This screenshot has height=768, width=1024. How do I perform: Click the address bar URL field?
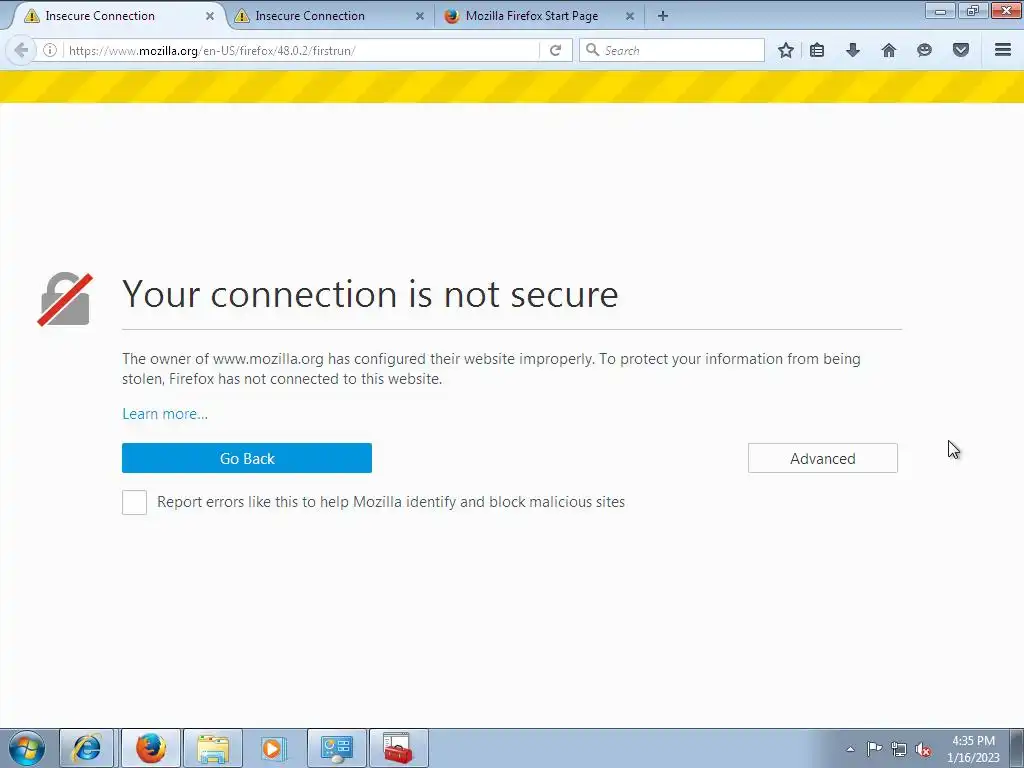300,50
